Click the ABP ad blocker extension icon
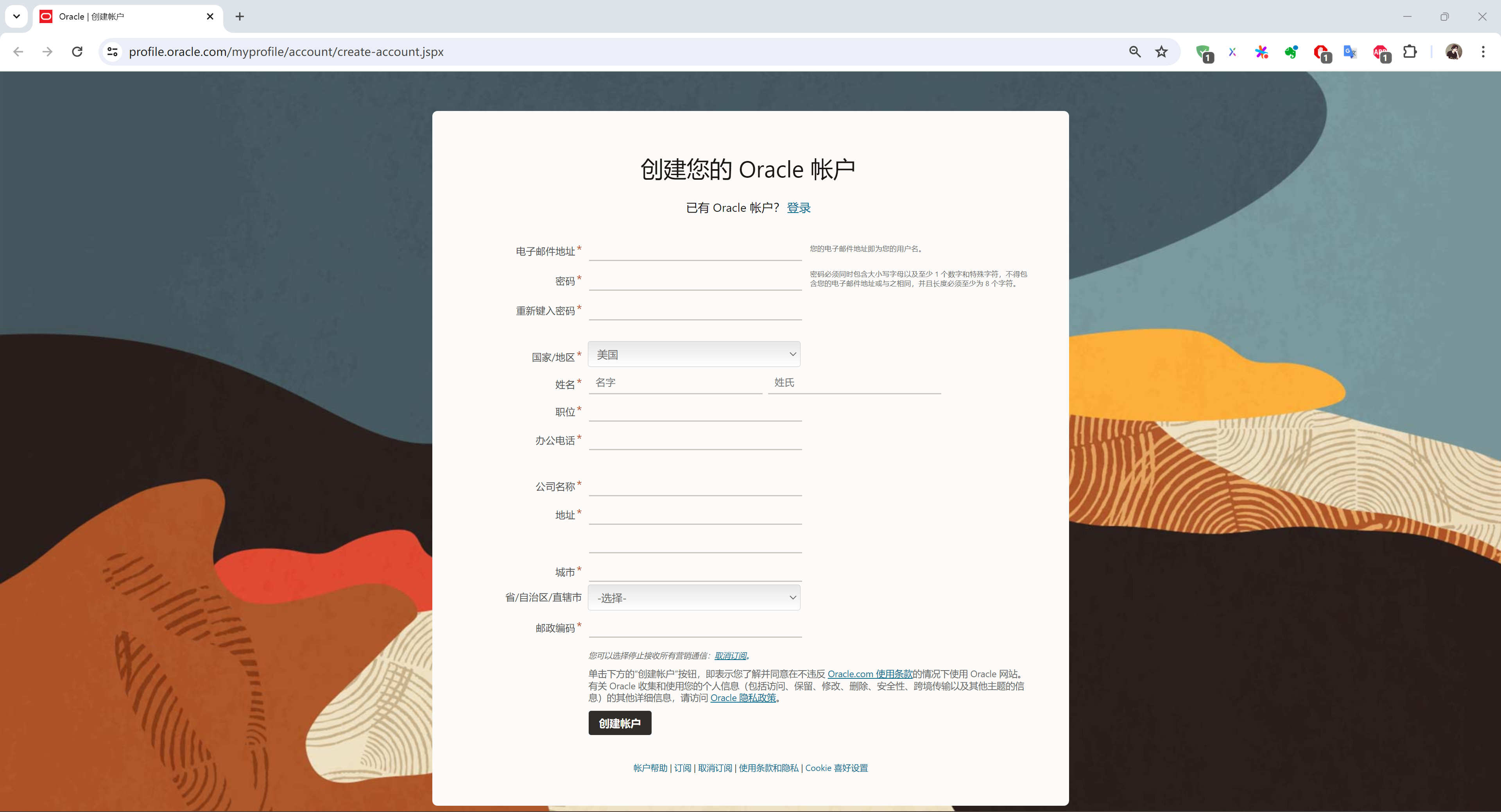 tap(1380, 52)
